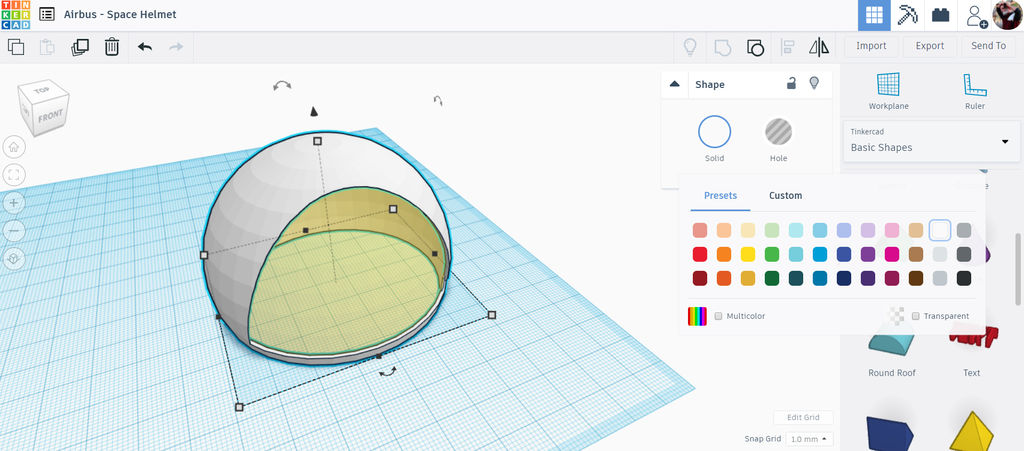Click the Tinkercad logo
The image size is (1024, 451).
pyautogui.click(x=15, y=15)
